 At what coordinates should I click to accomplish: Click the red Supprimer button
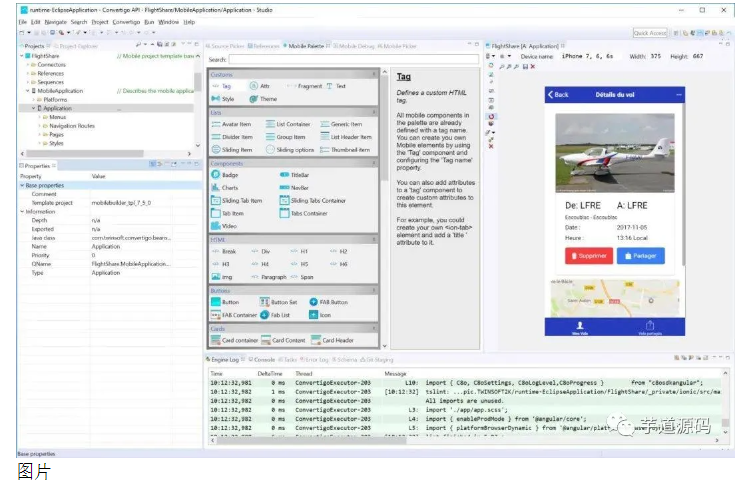[x=589, y=256]
